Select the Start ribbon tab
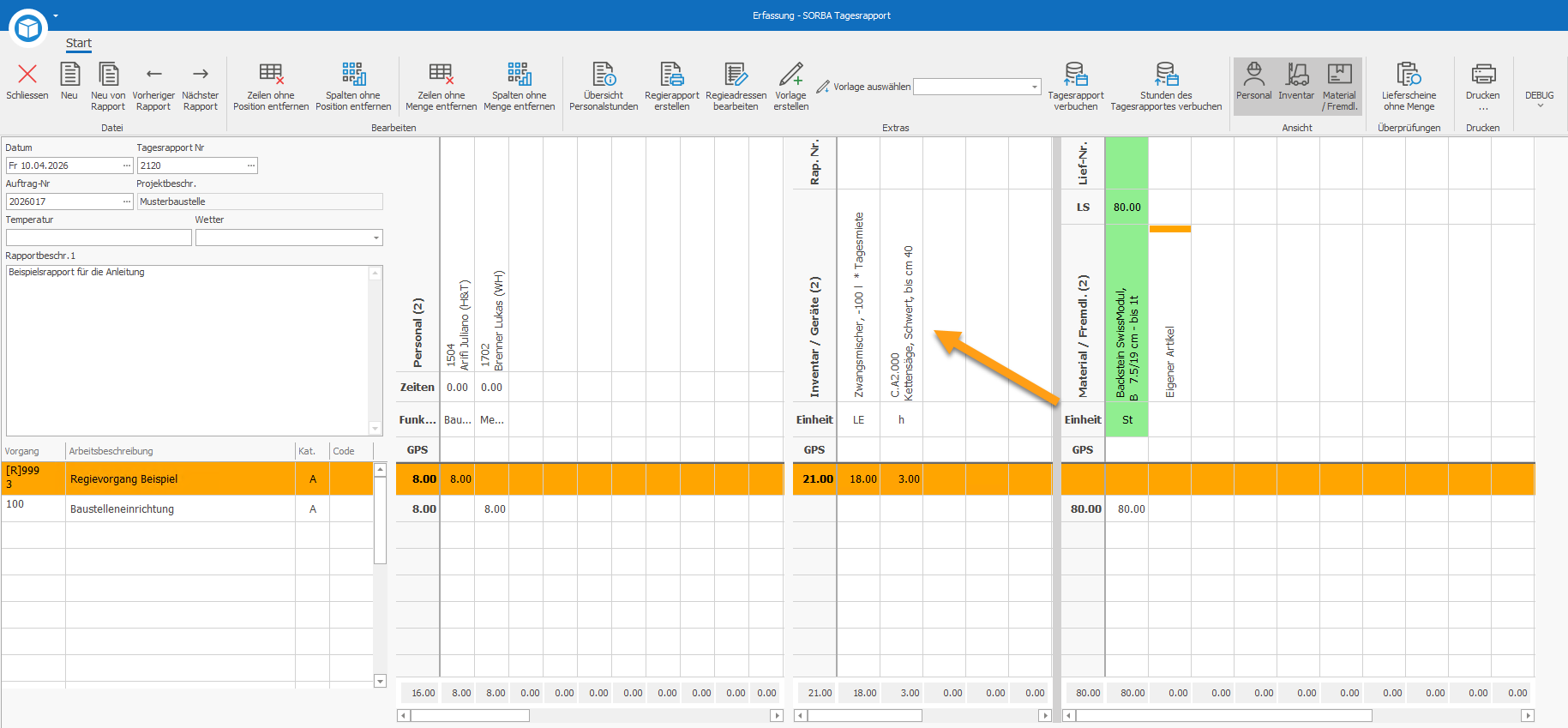The image size is (1568, 728). 79,44
